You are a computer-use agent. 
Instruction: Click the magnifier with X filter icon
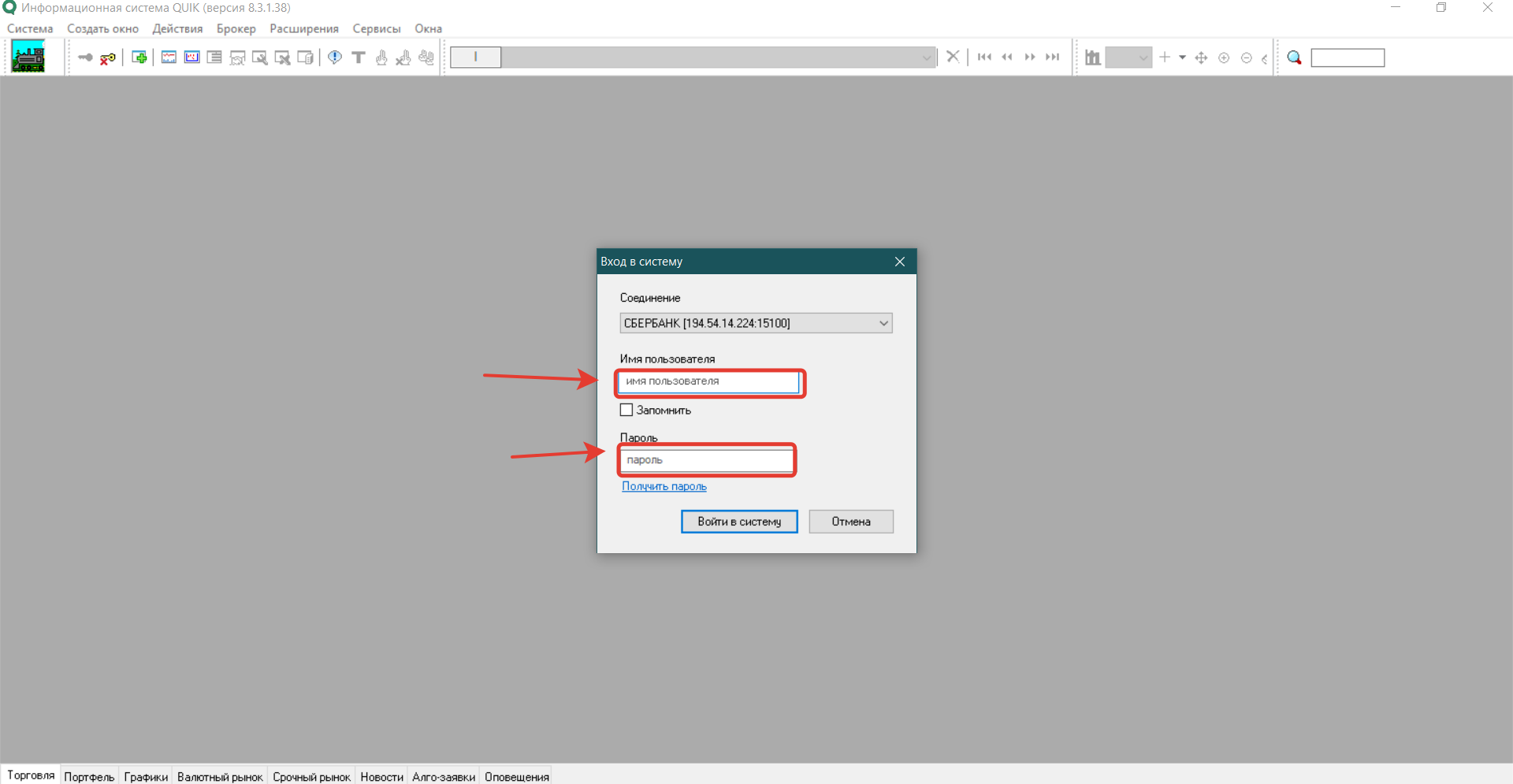[x=282, y=58]
